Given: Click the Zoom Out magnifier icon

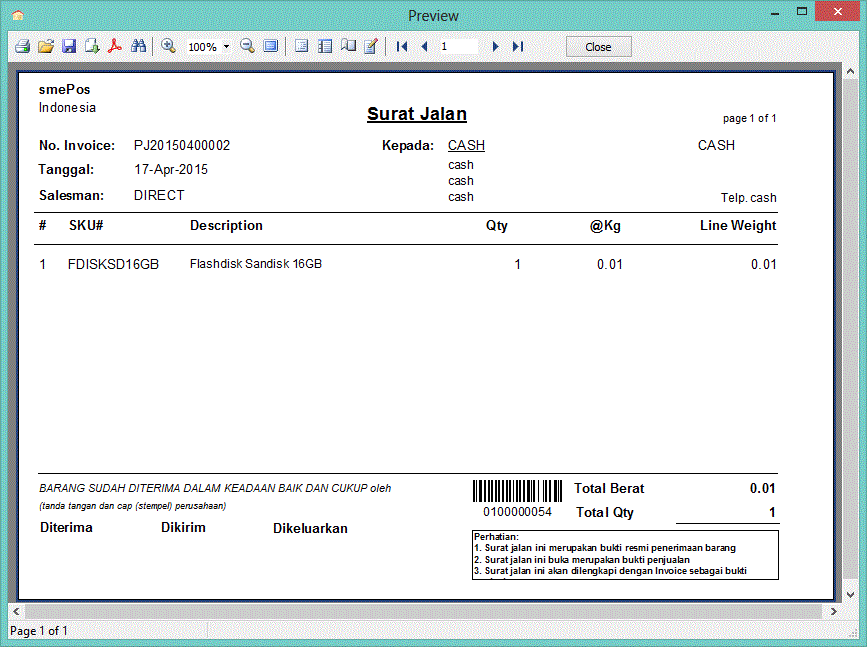Looking at the screenshot, I should [246, 46].
